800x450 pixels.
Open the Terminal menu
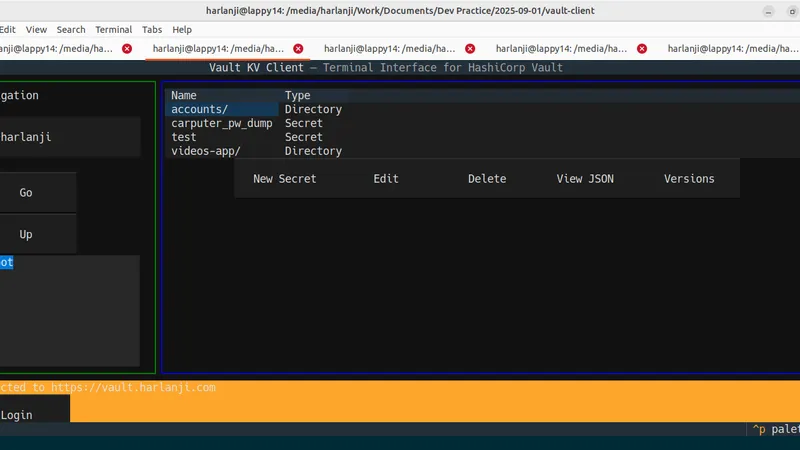(x=113, y=30)
